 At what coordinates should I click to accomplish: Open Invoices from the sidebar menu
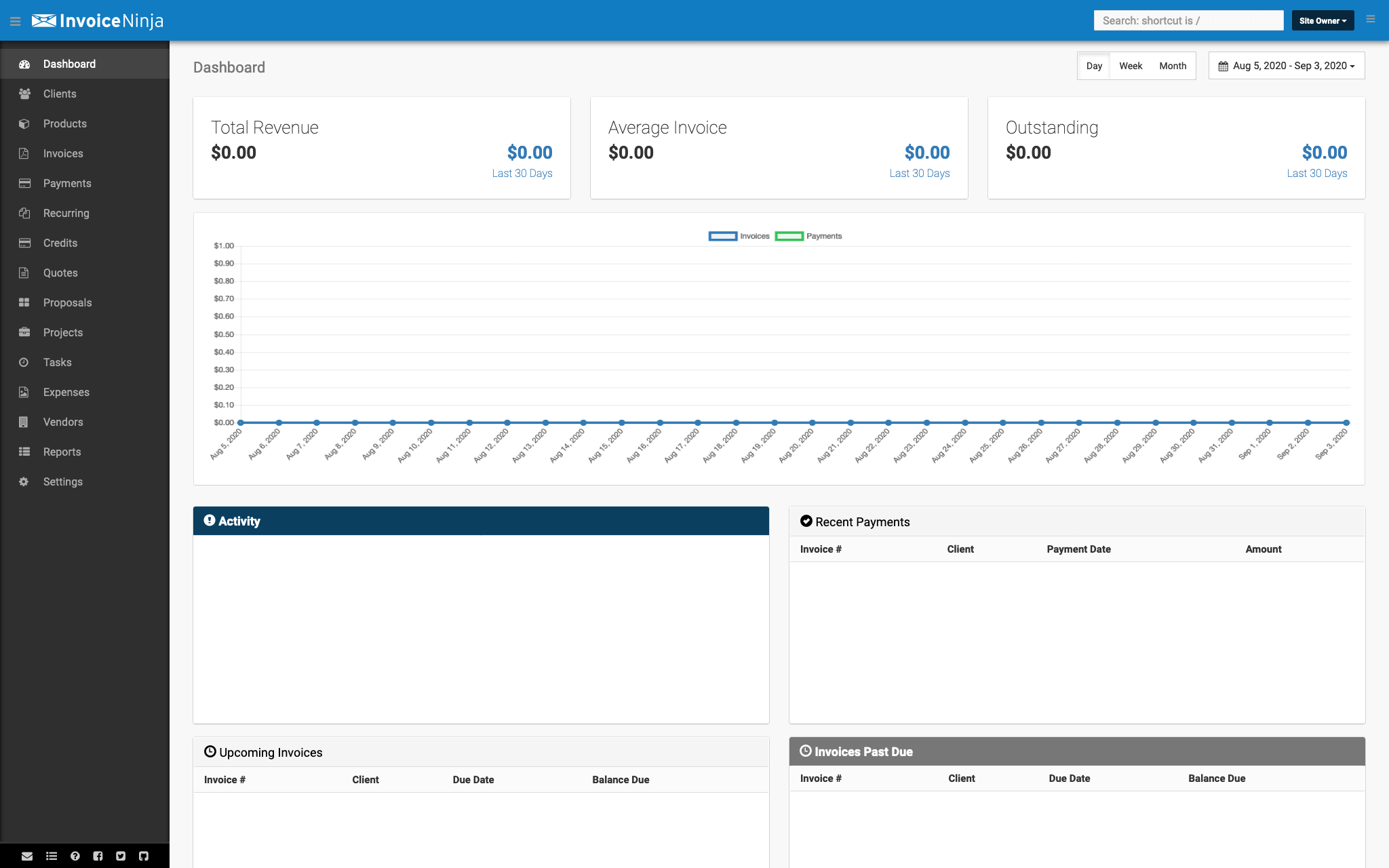click(63, 153)
